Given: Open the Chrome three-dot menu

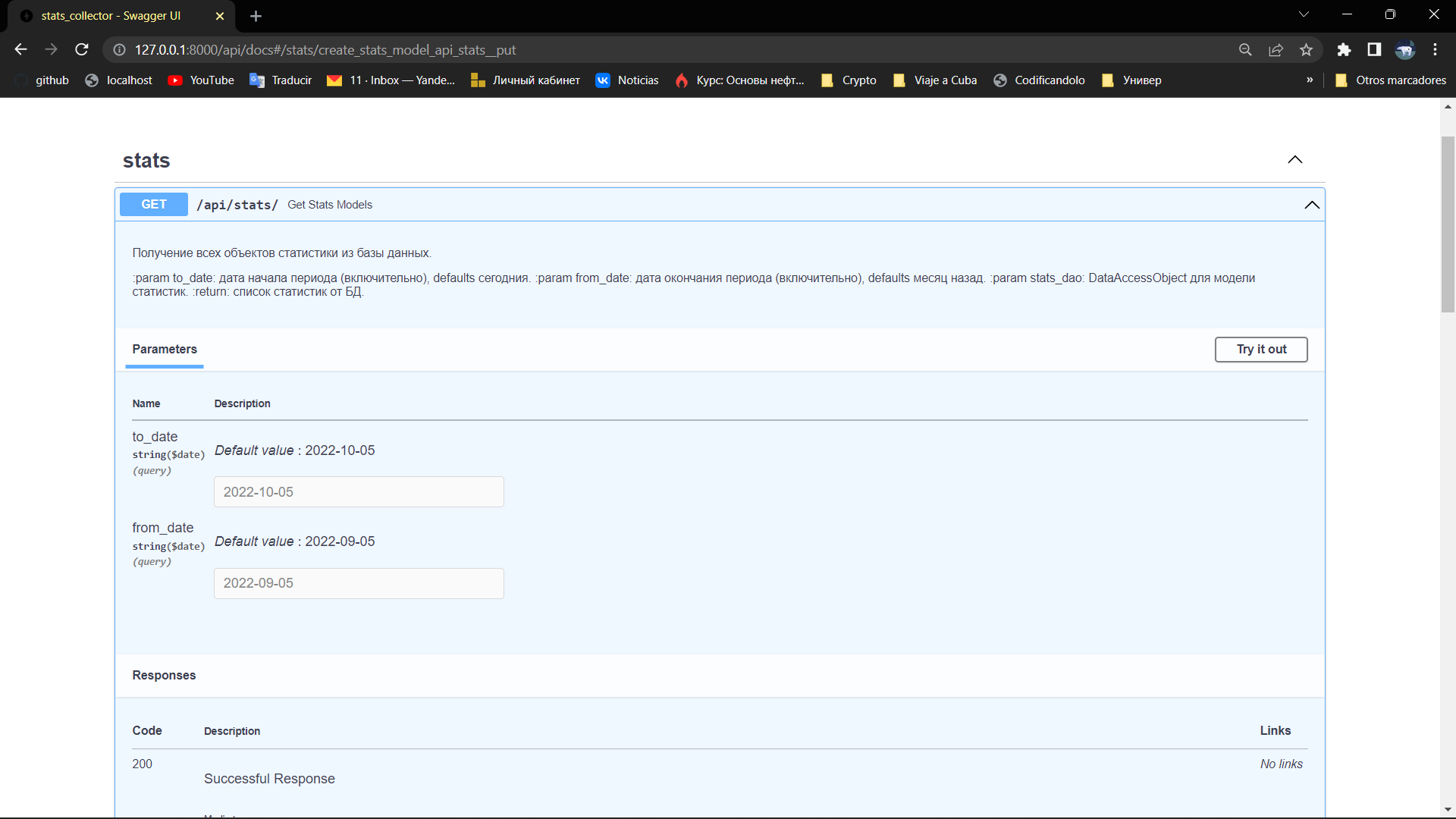Looking at the screenshot, I should 1435,49.
